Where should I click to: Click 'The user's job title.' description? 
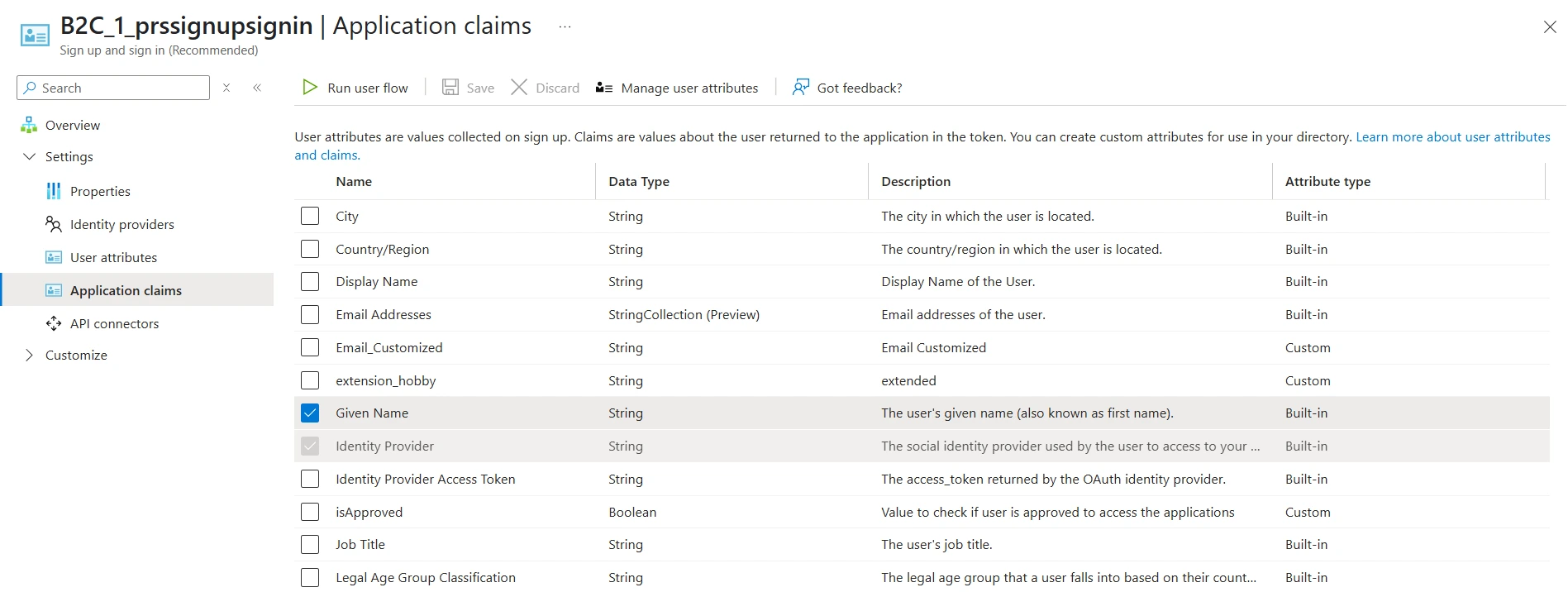(937, 544)
